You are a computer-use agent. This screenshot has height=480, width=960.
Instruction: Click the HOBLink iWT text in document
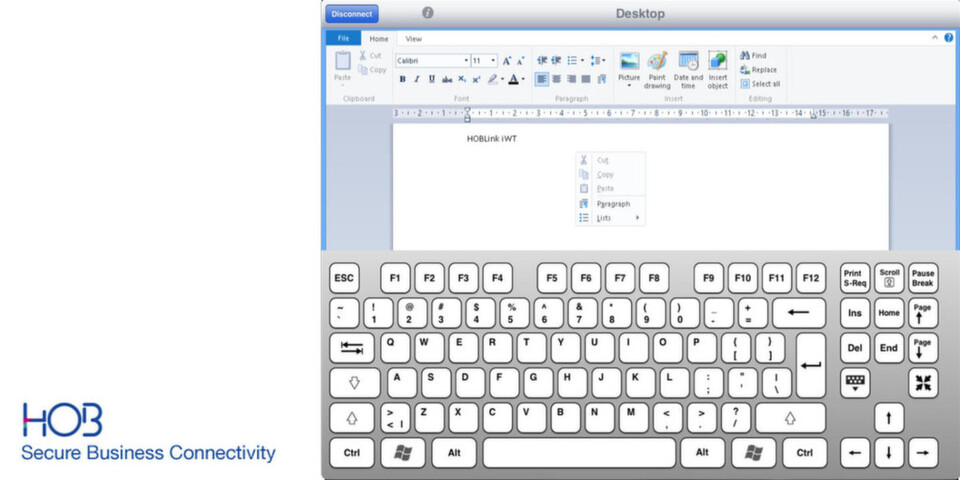pyautogui.click(x=492, y=139)
